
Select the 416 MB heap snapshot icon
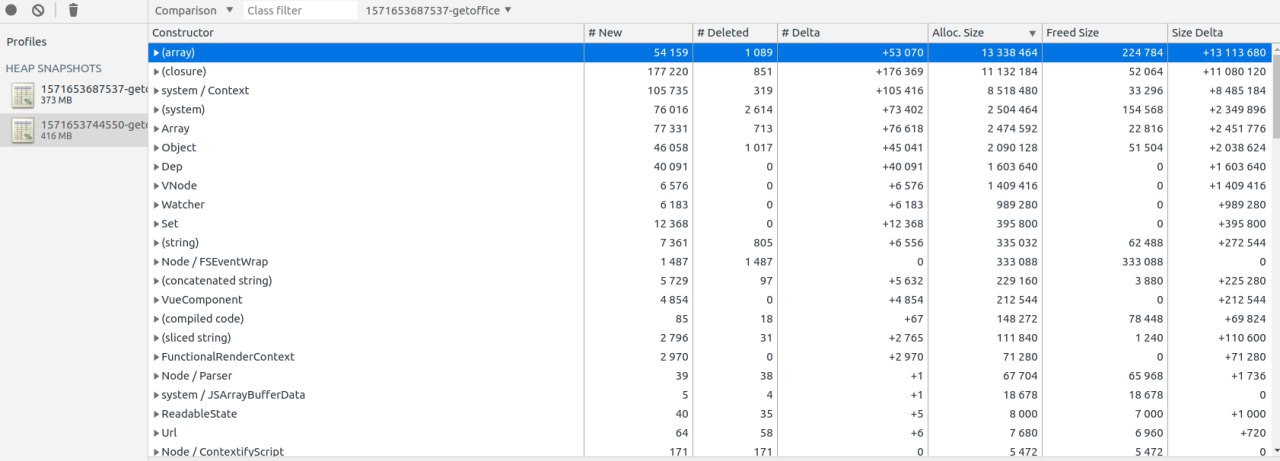tap(23, 130)
